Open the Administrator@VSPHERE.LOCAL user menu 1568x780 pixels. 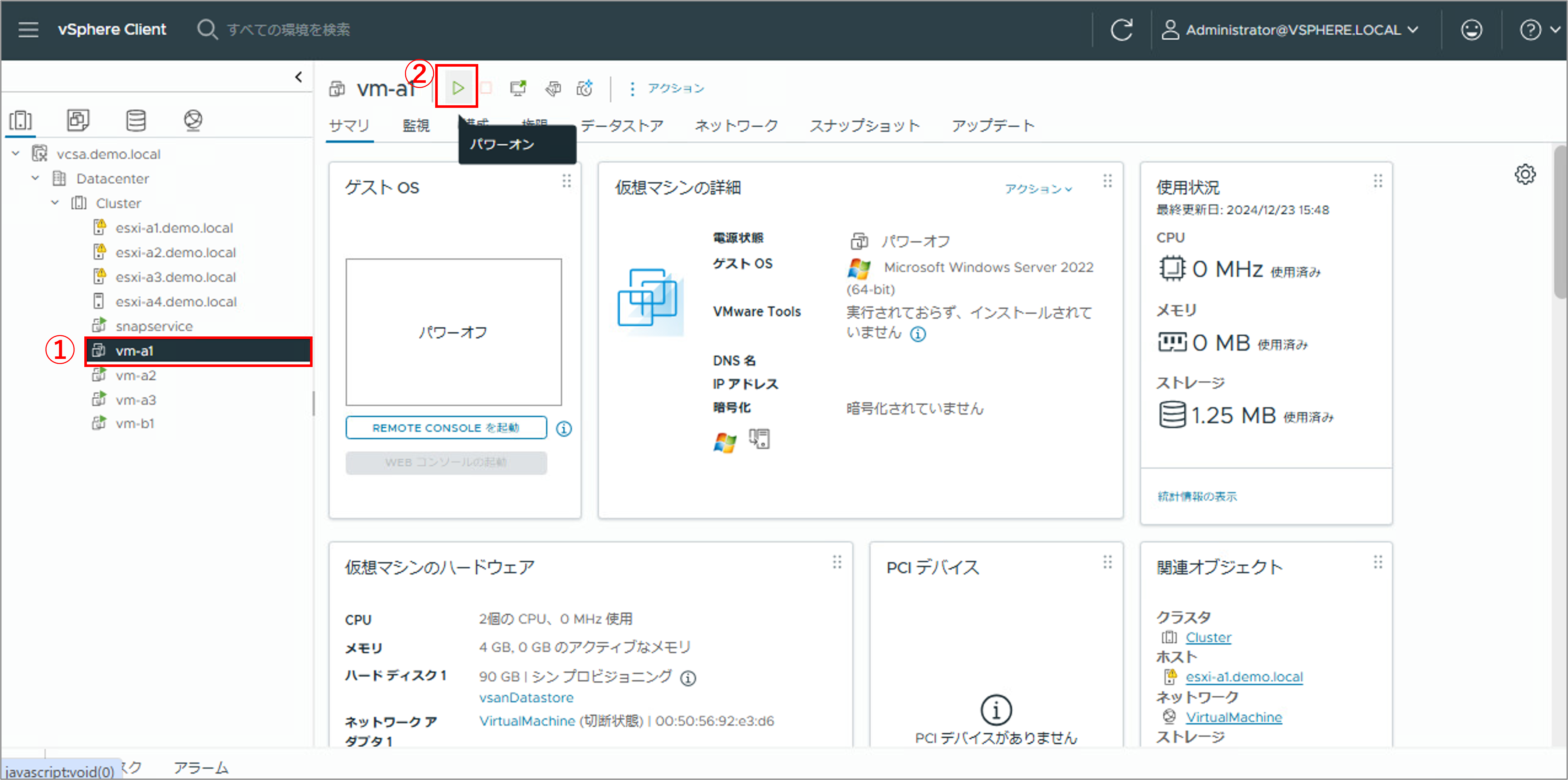1290,30
